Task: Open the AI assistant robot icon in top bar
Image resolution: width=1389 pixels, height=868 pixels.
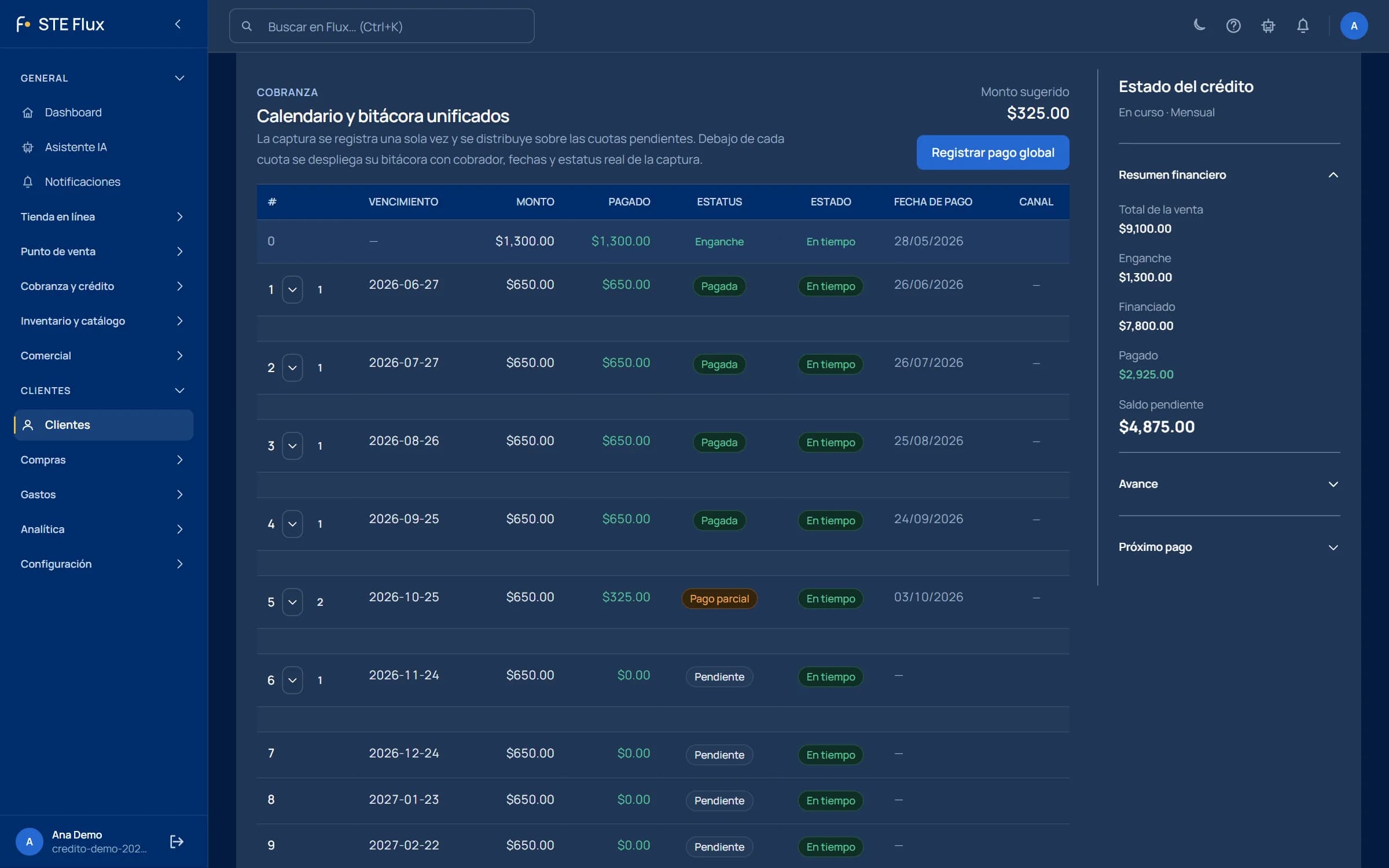Action: [1268, 25]
